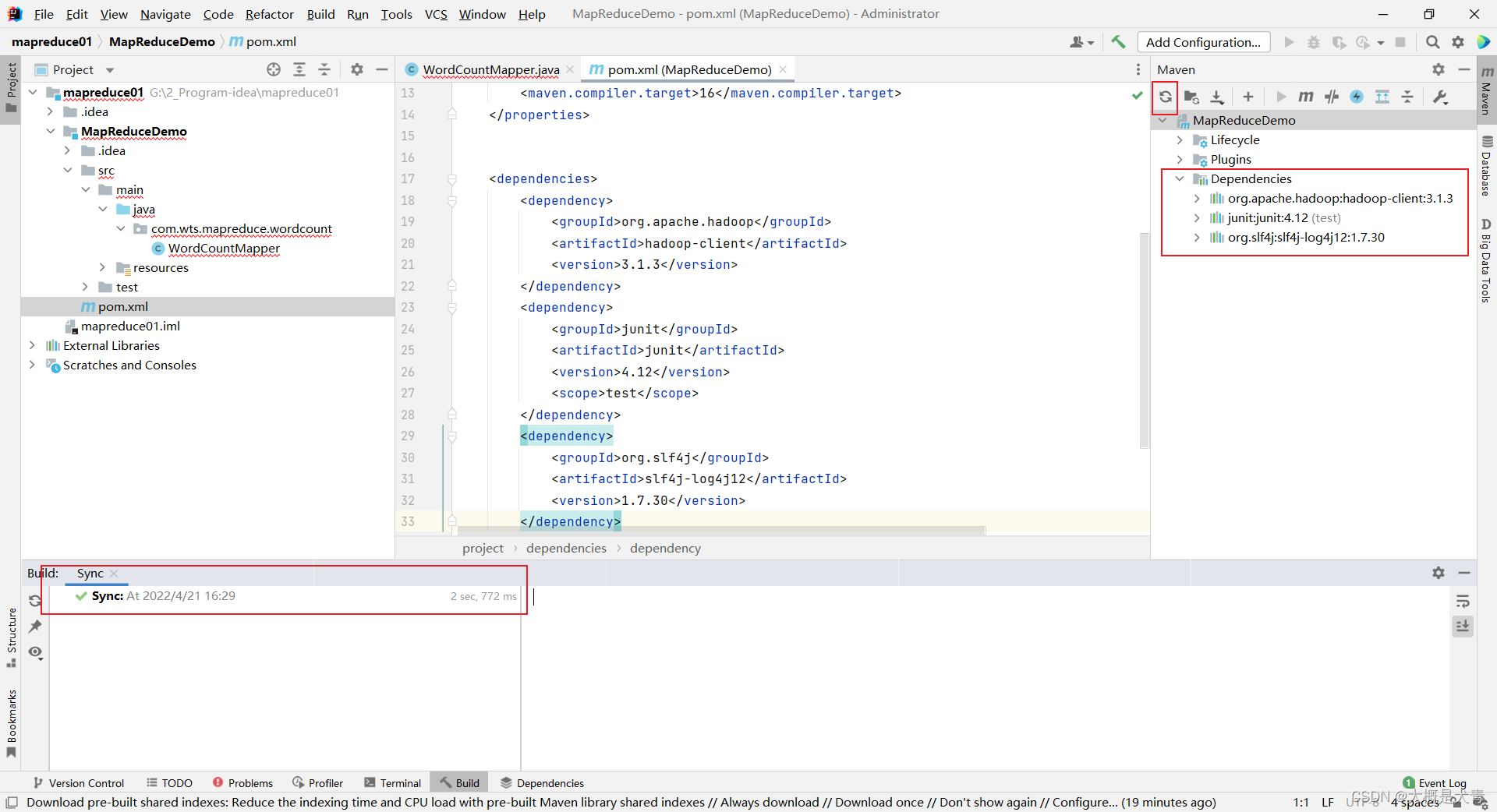Collapse all in Project panel
Image resolution: width=1497 pixels, height=812 pixels.
coord(324,69)
